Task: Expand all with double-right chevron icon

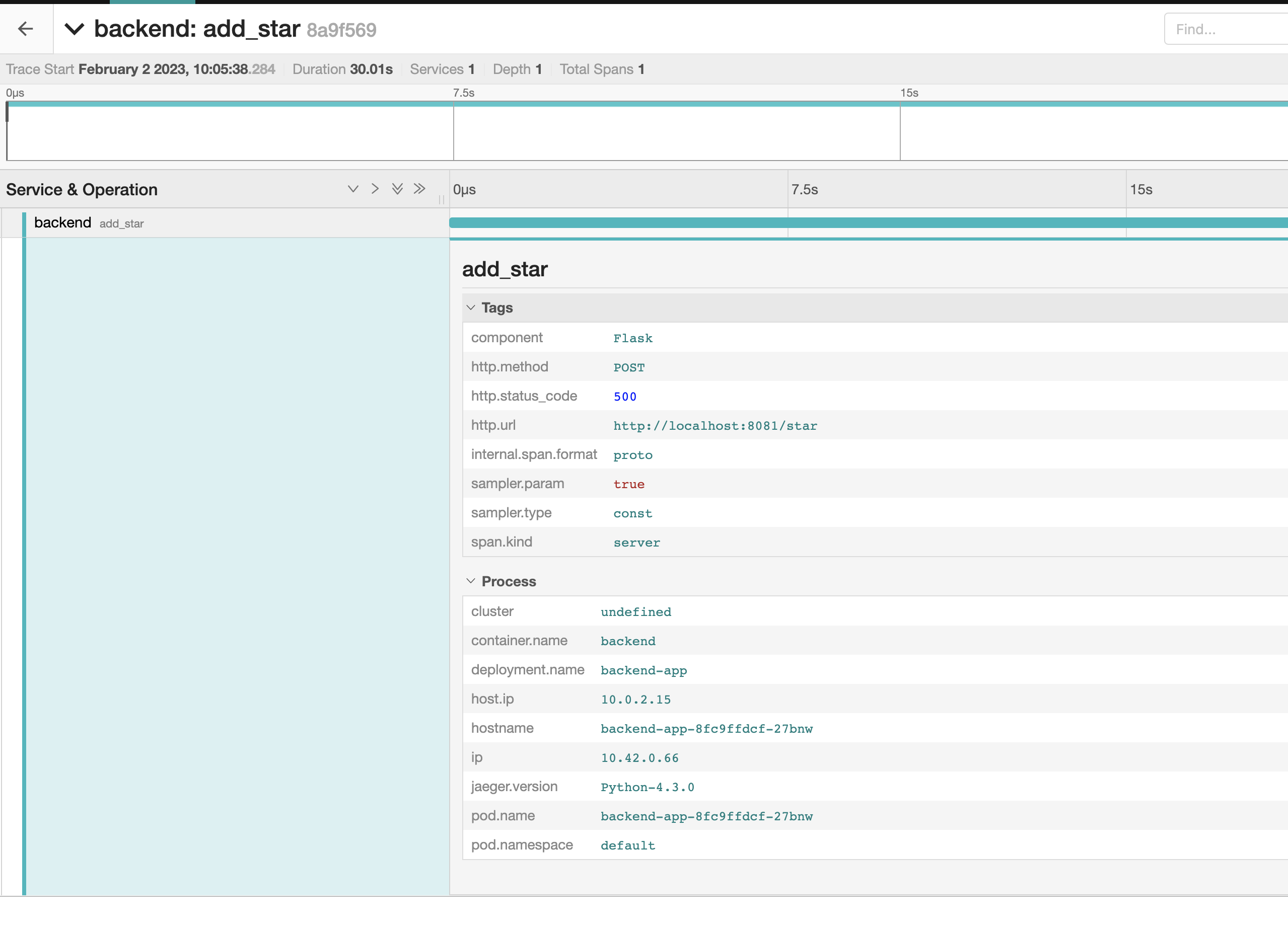Action: [x=419, y=189]
